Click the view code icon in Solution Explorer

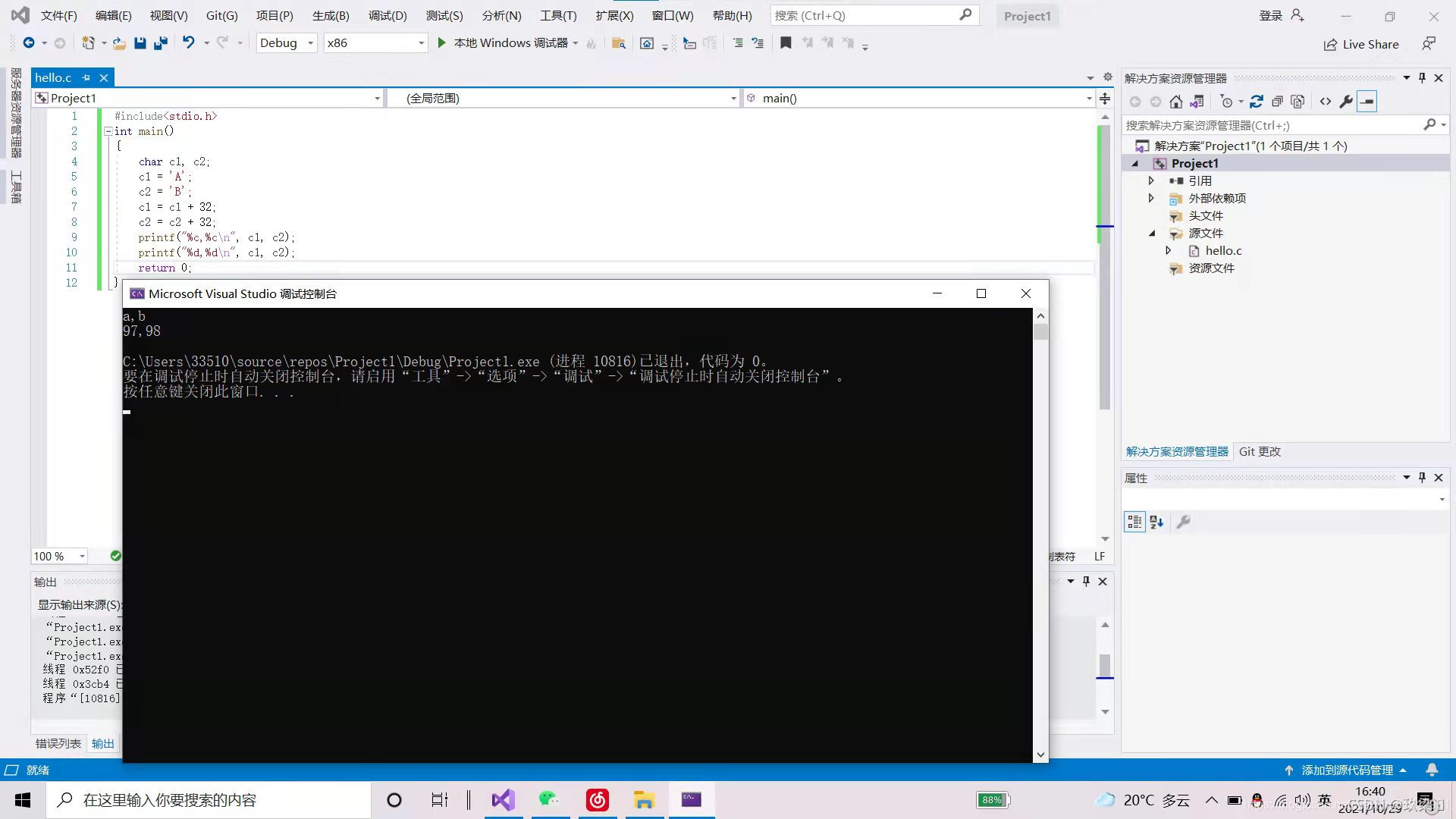point(1325,102)
